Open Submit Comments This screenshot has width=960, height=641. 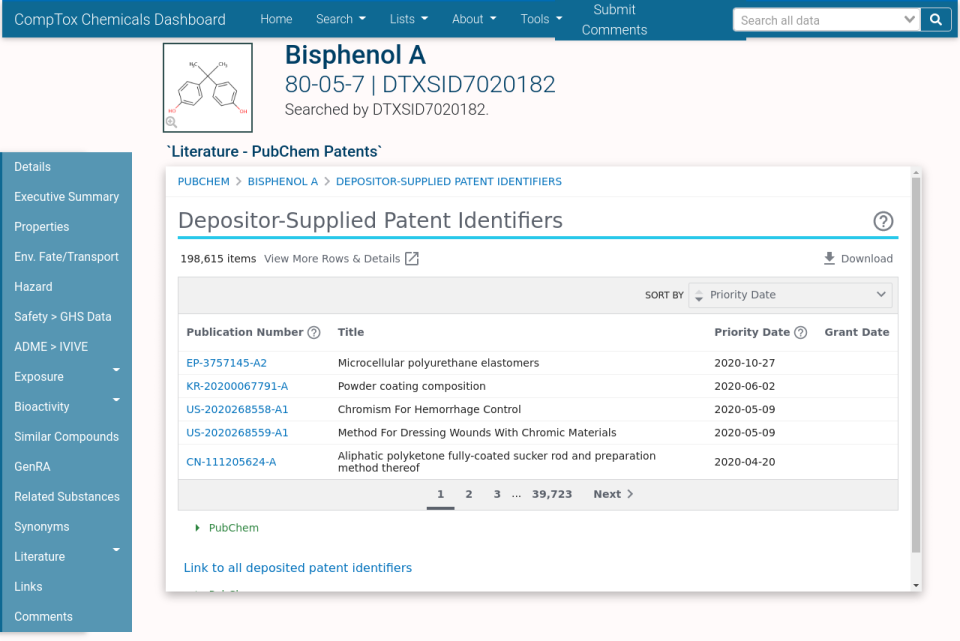614,20
